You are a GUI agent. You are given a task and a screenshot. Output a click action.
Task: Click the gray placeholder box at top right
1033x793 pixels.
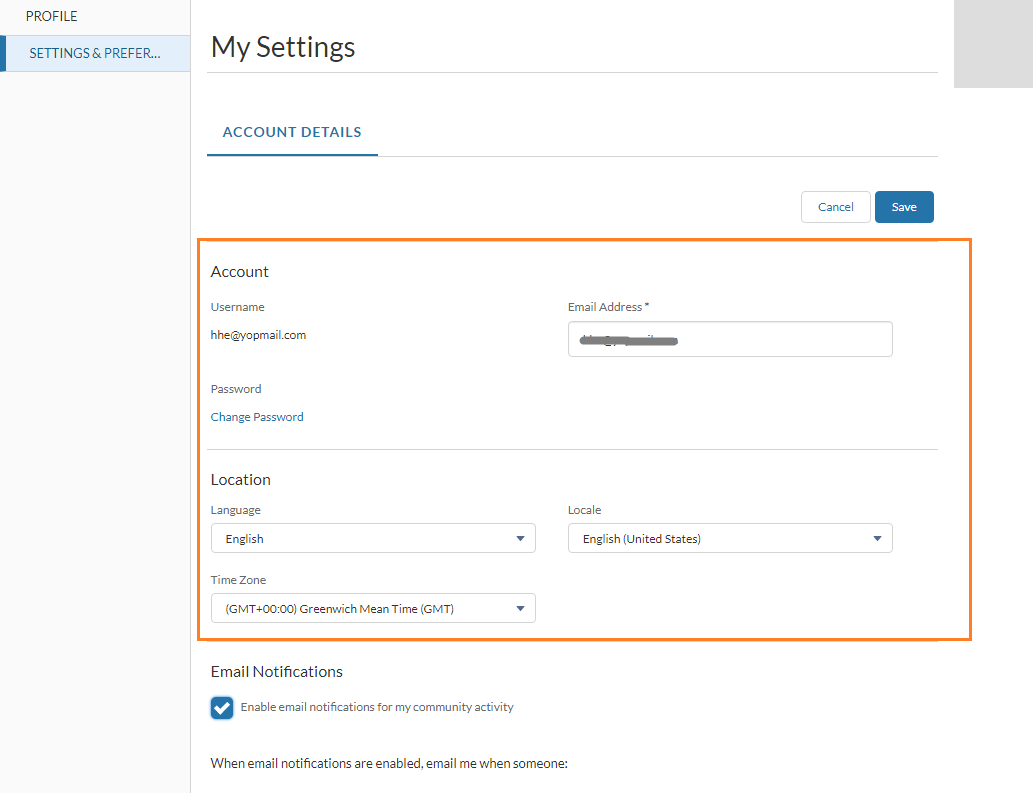tap(992, 44)
